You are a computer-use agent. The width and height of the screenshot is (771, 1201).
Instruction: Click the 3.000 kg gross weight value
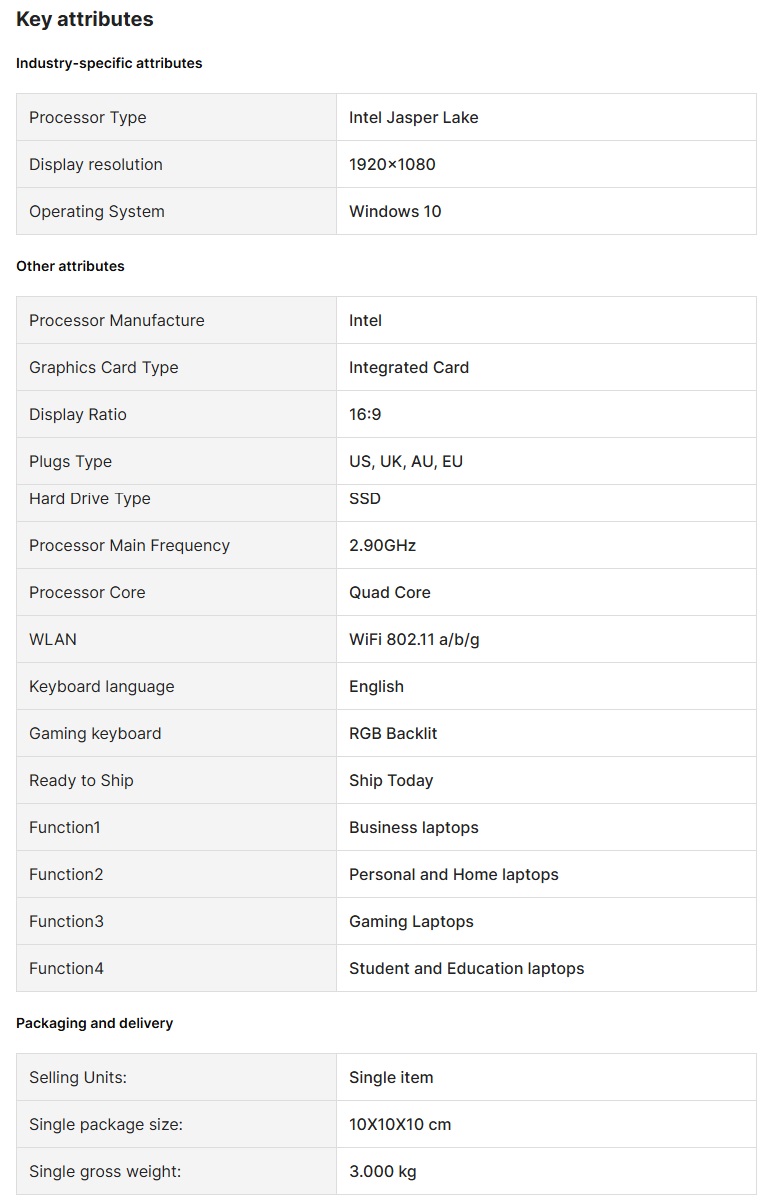click(382, 1171)
